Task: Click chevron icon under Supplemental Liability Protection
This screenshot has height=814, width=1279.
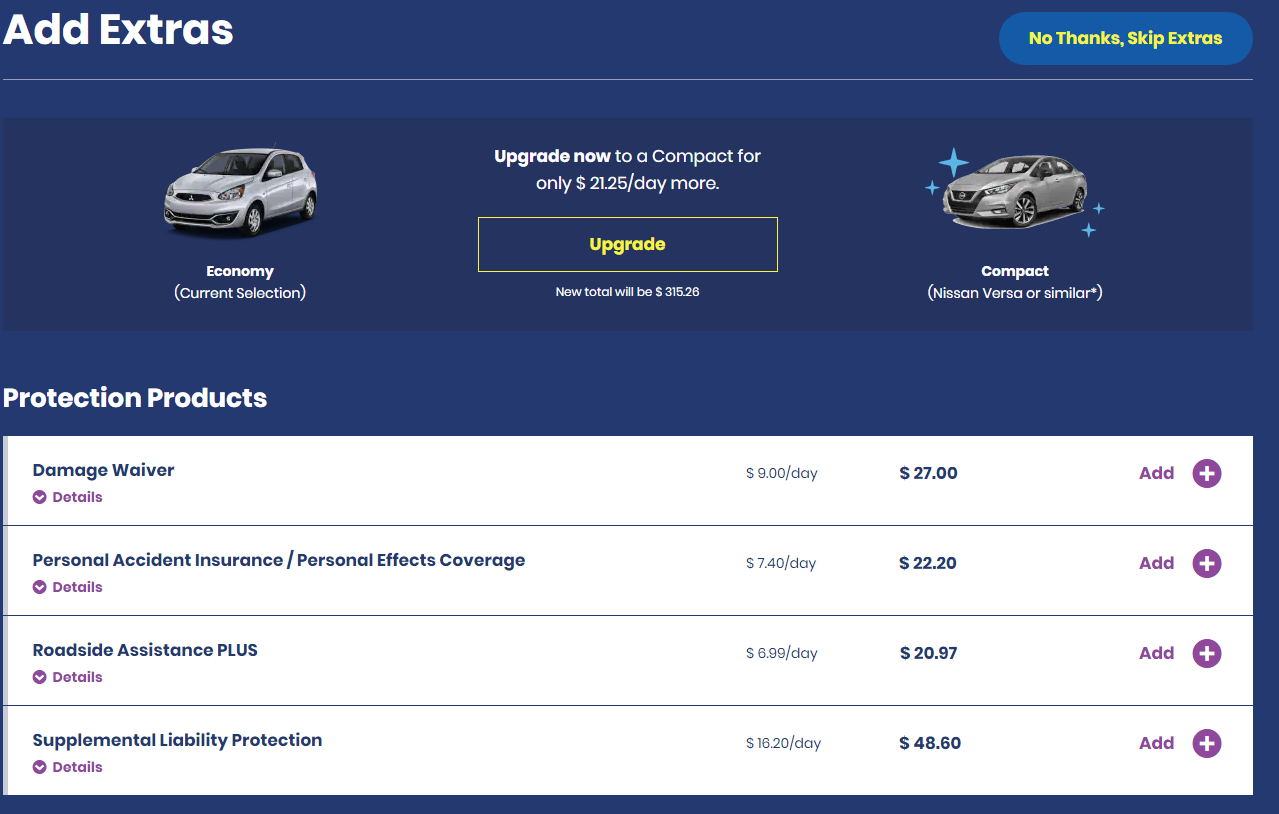Action: [x=40, y=767]
